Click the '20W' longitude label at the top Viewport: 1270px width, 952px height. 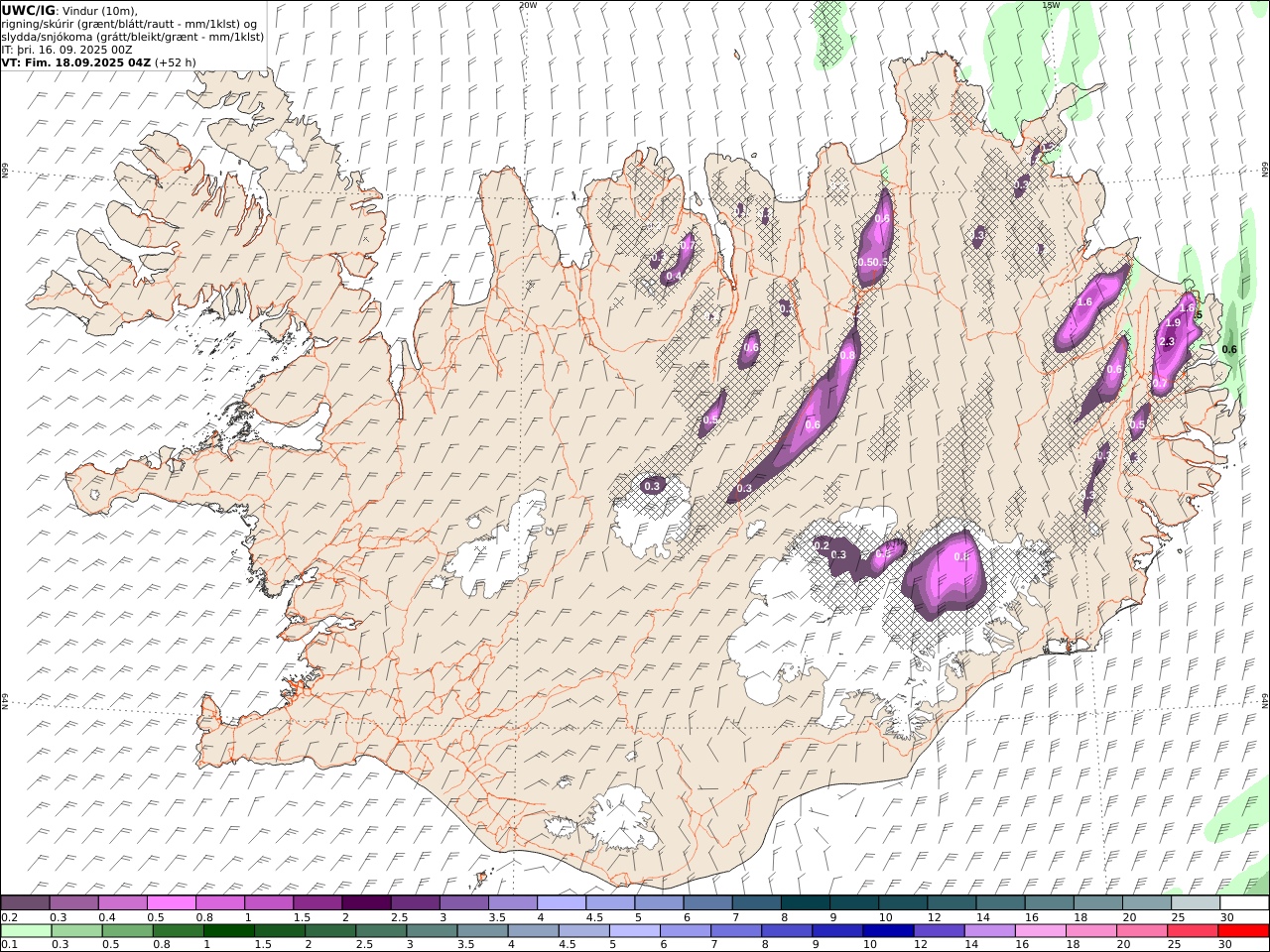(x=528, y=5)
